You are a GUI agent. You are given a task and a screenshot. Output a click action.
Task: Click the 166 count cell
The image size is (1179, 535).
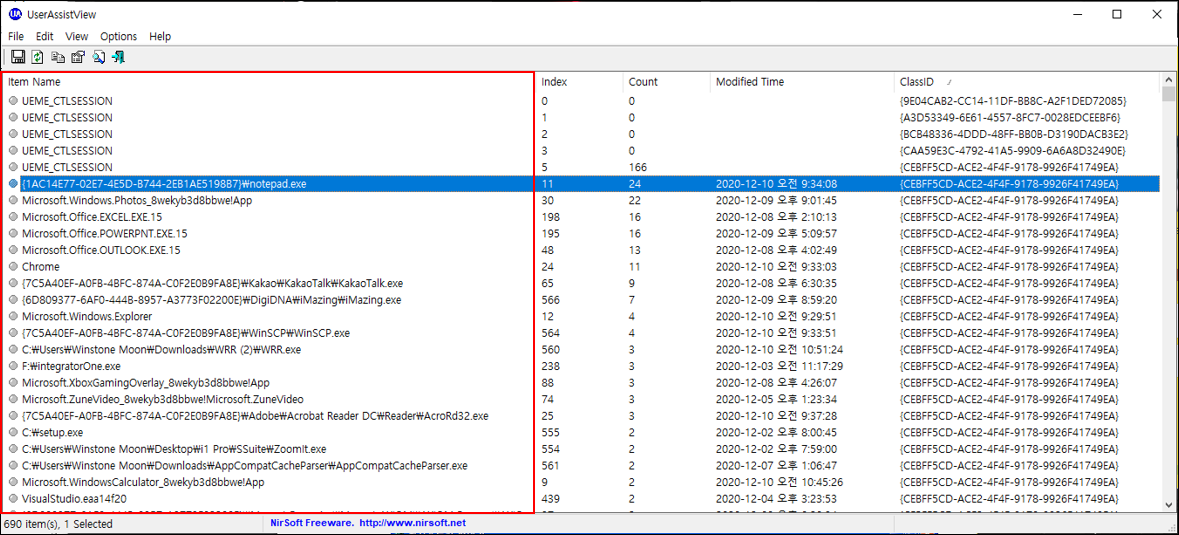click(x=638, y=167)
